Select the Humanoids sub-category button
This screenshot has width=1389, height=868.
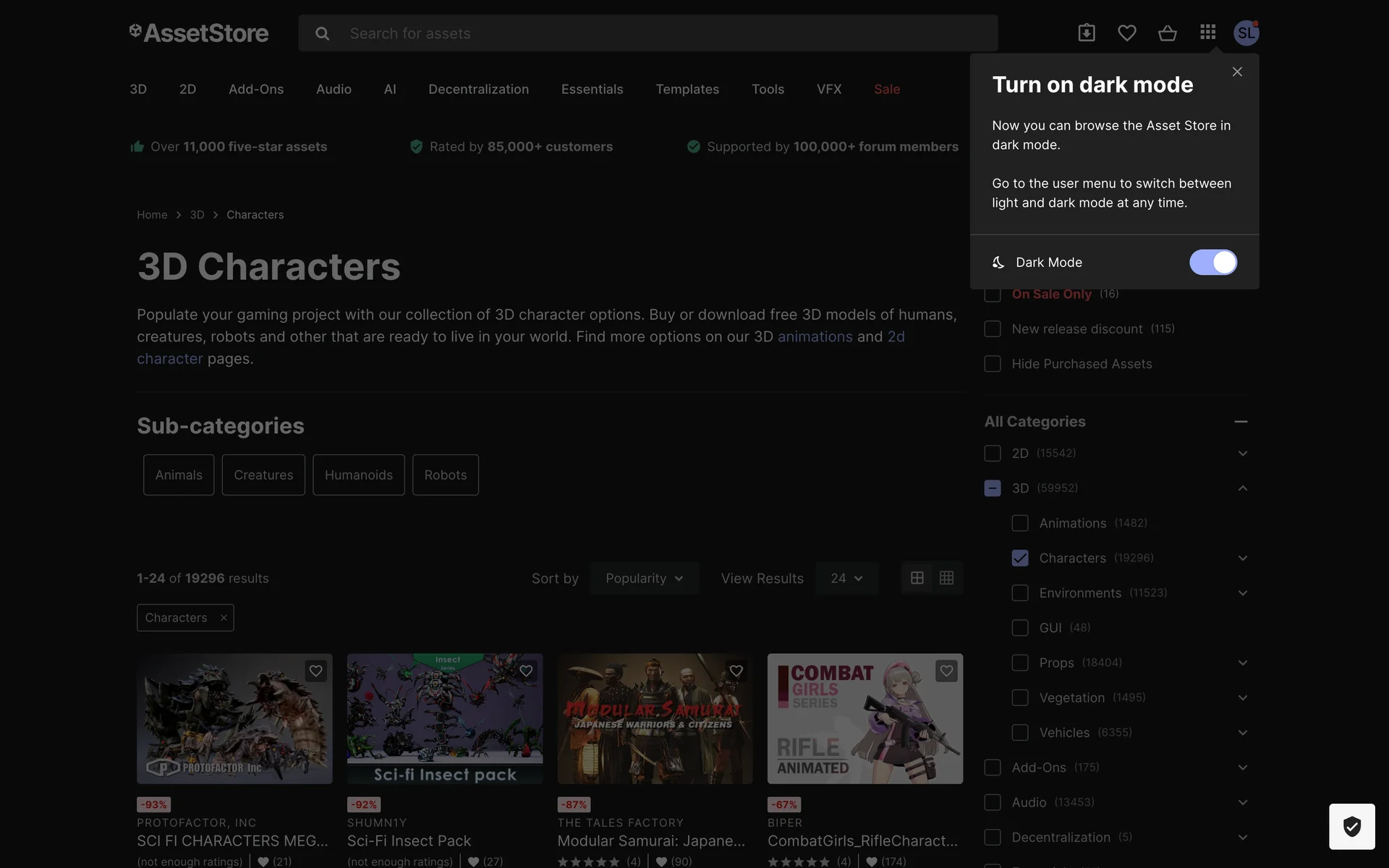point(358,475)
